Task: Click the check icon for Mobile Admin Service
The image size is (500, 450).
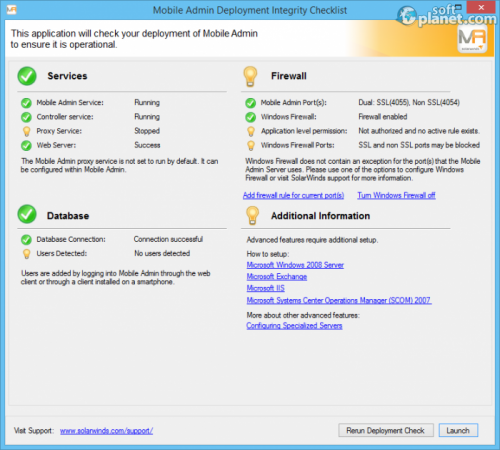Action: pyautogui.click(x=26, y=103)
